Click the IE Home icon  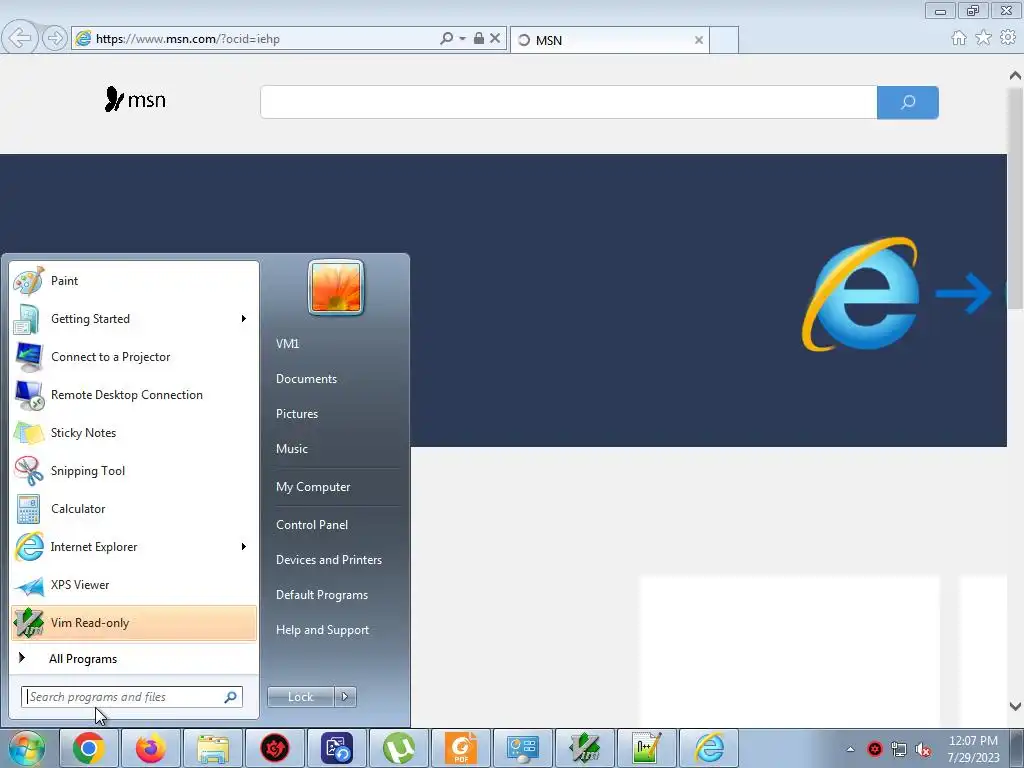959,38
